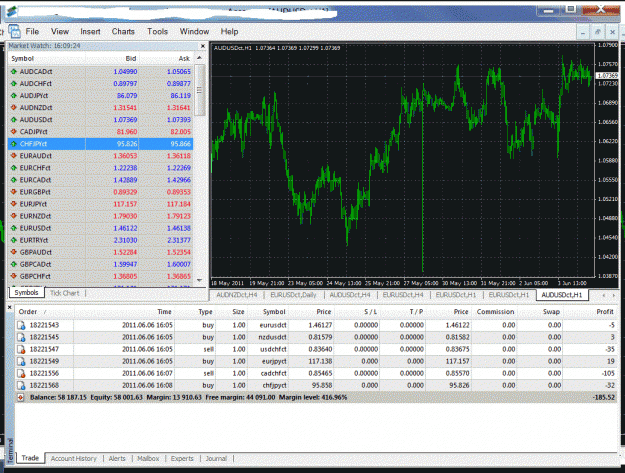The image size is (625, 473).
Task: Open the EURUSDct,H4 chart tab
Action: coord(403,295)
